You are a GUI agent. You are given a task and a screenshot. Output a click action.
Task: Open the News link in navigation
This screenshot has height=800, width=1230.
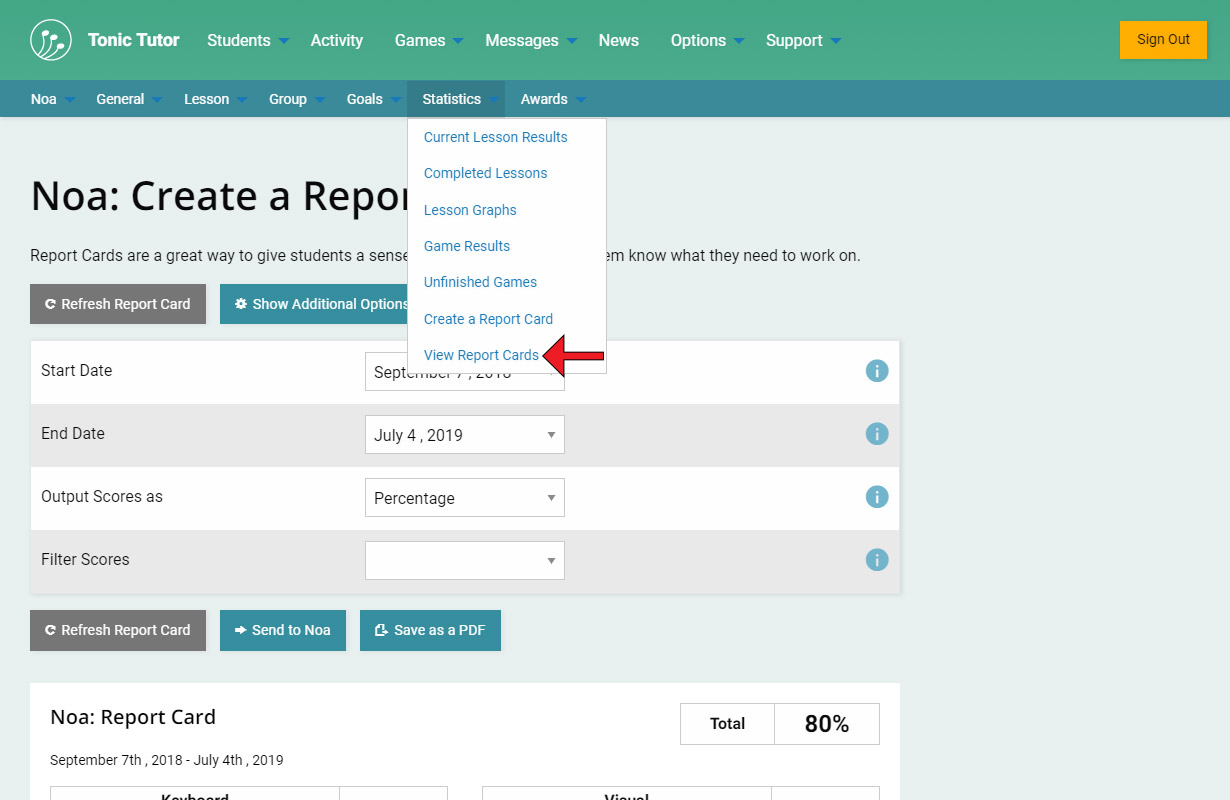tap(618, 40)
